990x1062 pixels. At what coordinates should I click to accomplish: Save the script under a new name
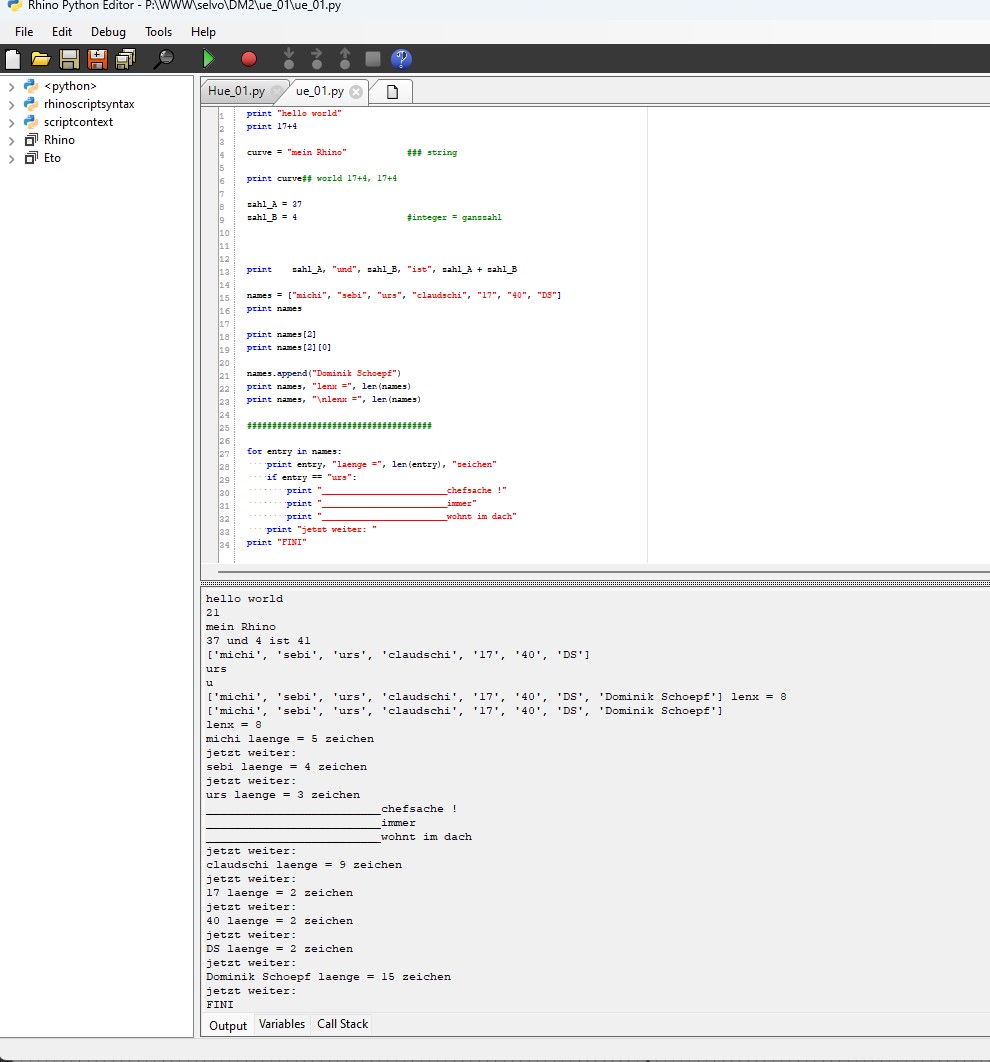(96, 59)
